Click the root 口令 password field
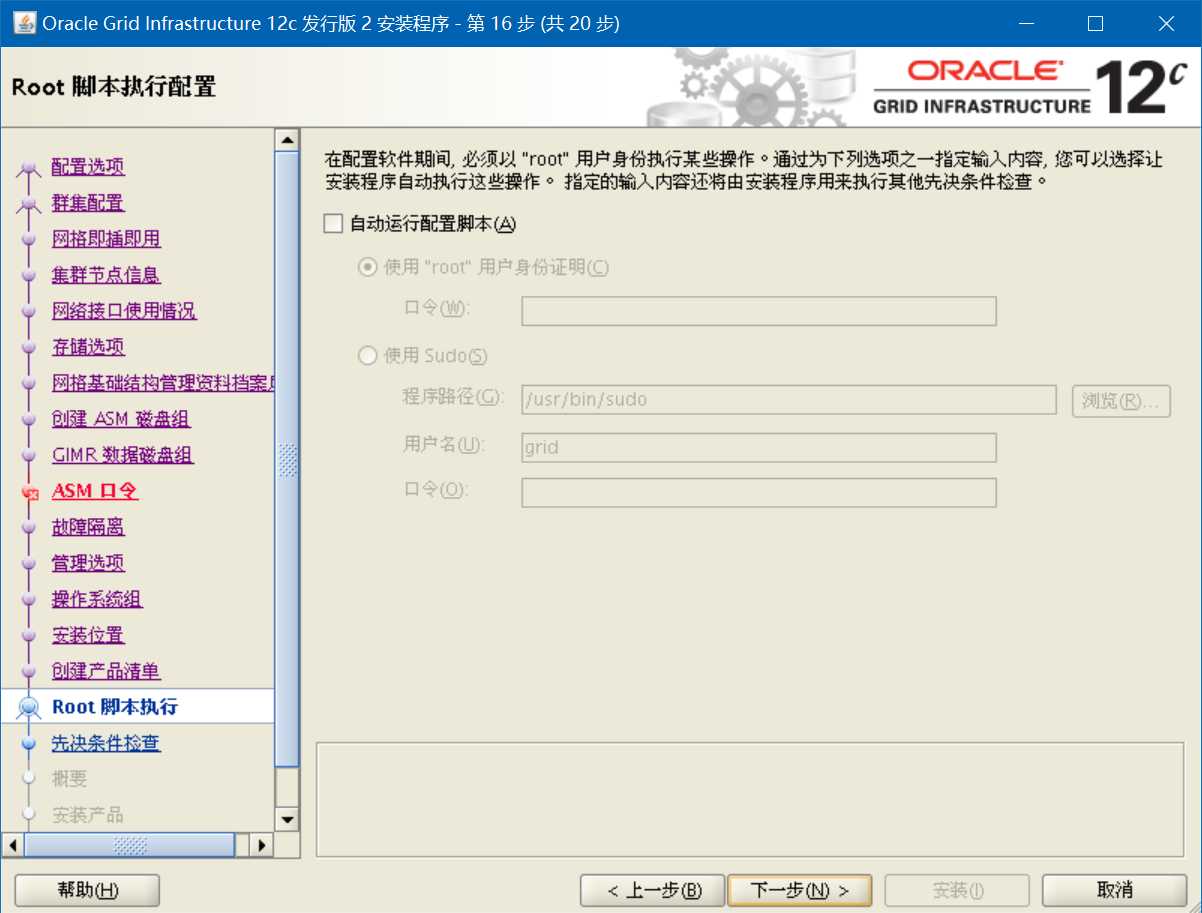This screenshot has width=1202, height=913. (759, 311)
